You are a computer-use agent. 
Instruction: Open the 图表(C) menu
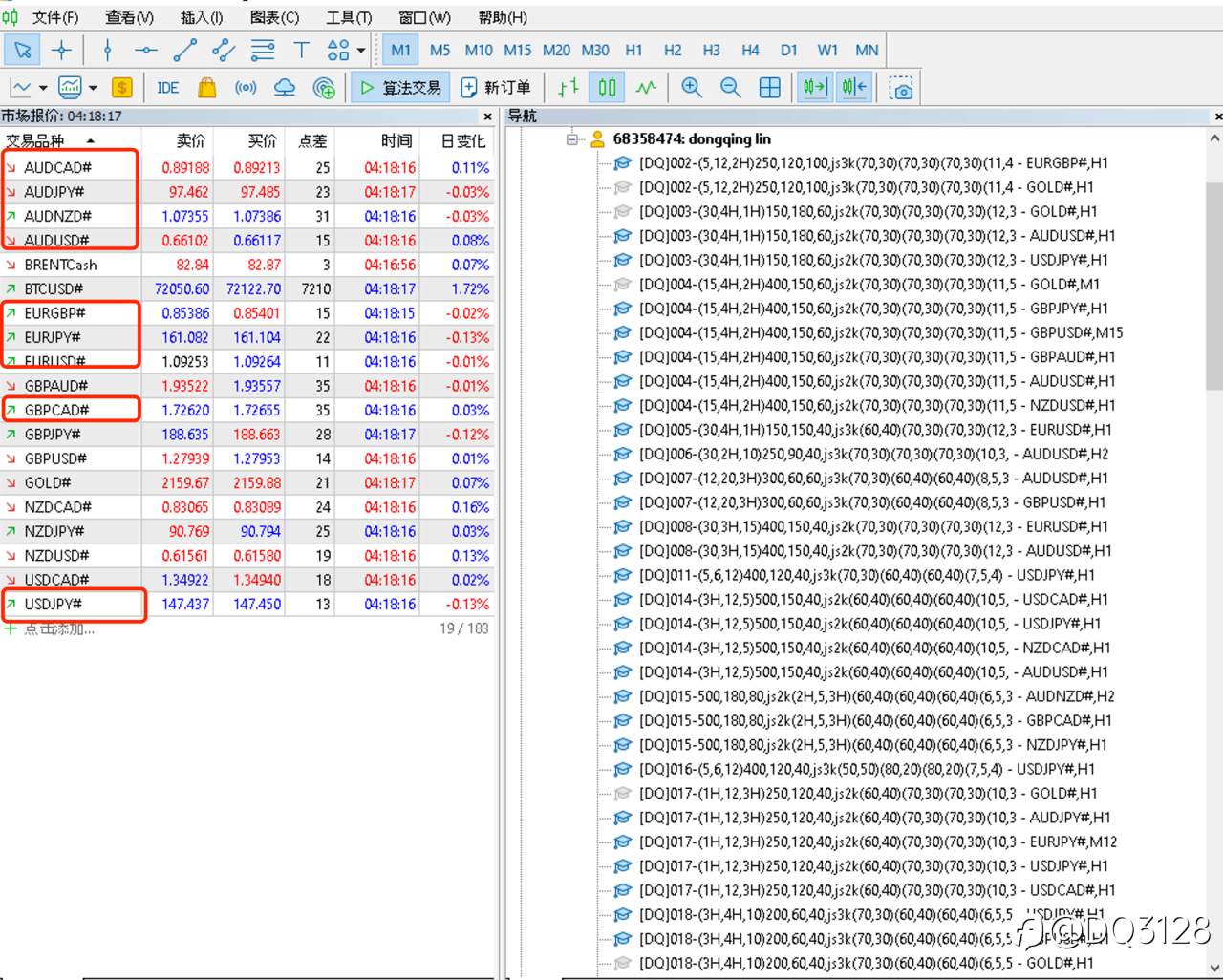point(274,17)
